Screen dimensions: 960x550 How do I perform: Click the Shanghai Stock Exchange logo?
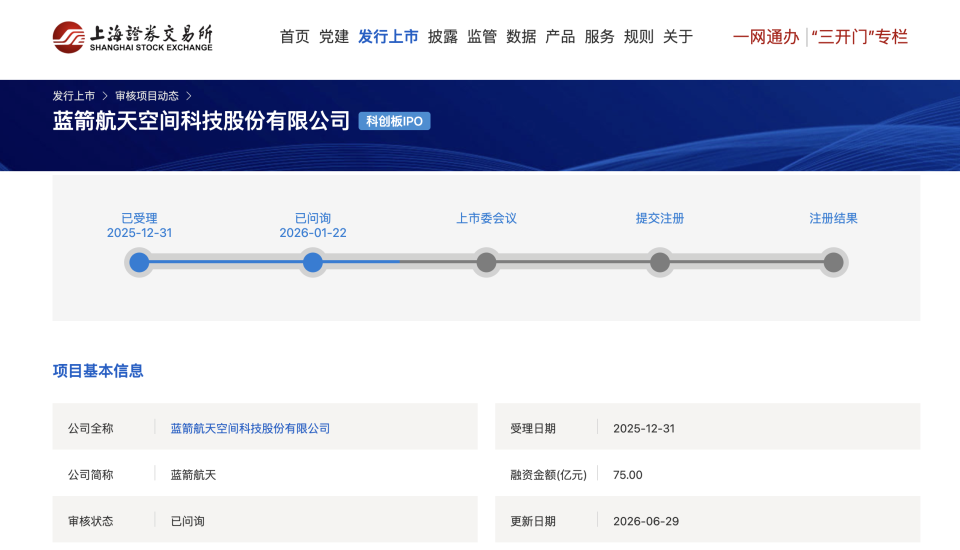pos(132,37)
